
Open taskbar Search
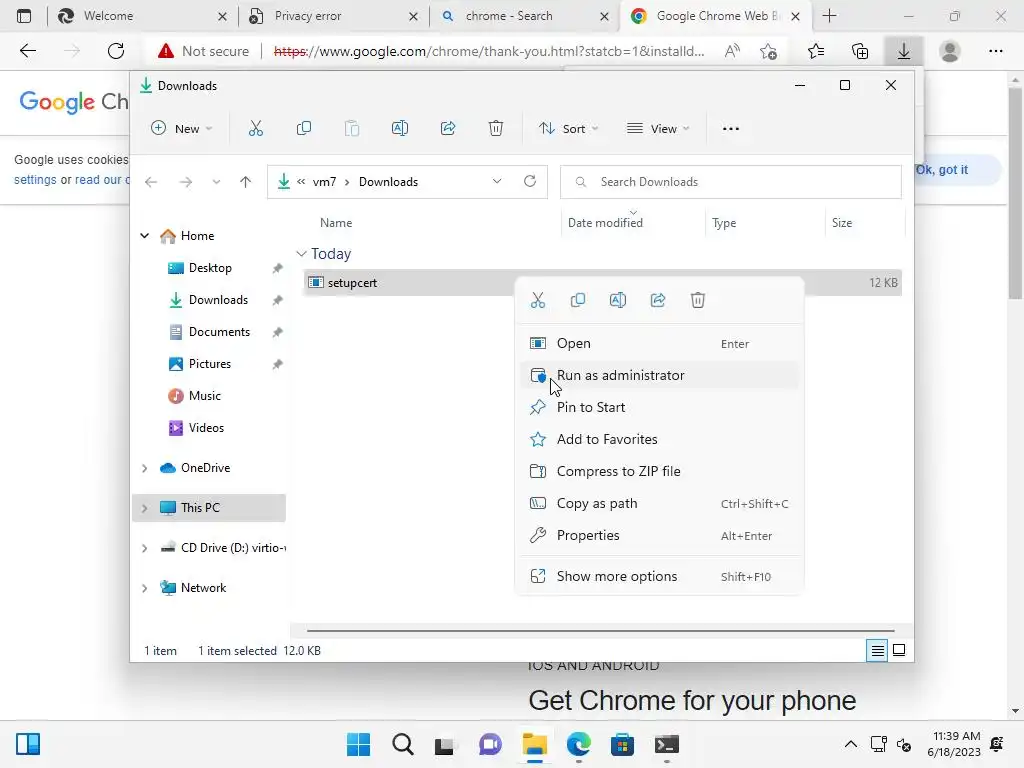(x=403, y=744)
